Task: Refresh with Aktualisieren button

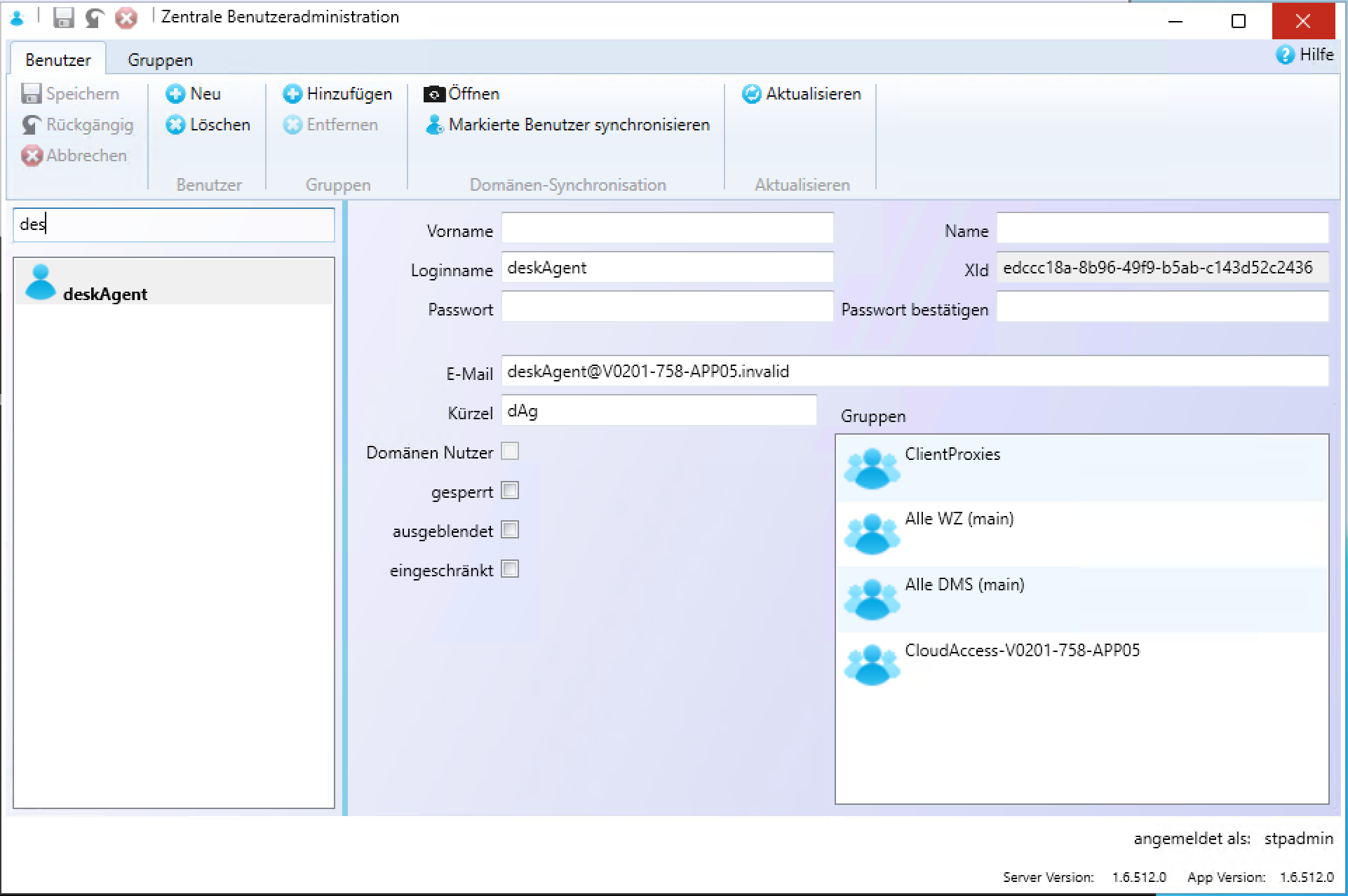Action: [802, 94]
